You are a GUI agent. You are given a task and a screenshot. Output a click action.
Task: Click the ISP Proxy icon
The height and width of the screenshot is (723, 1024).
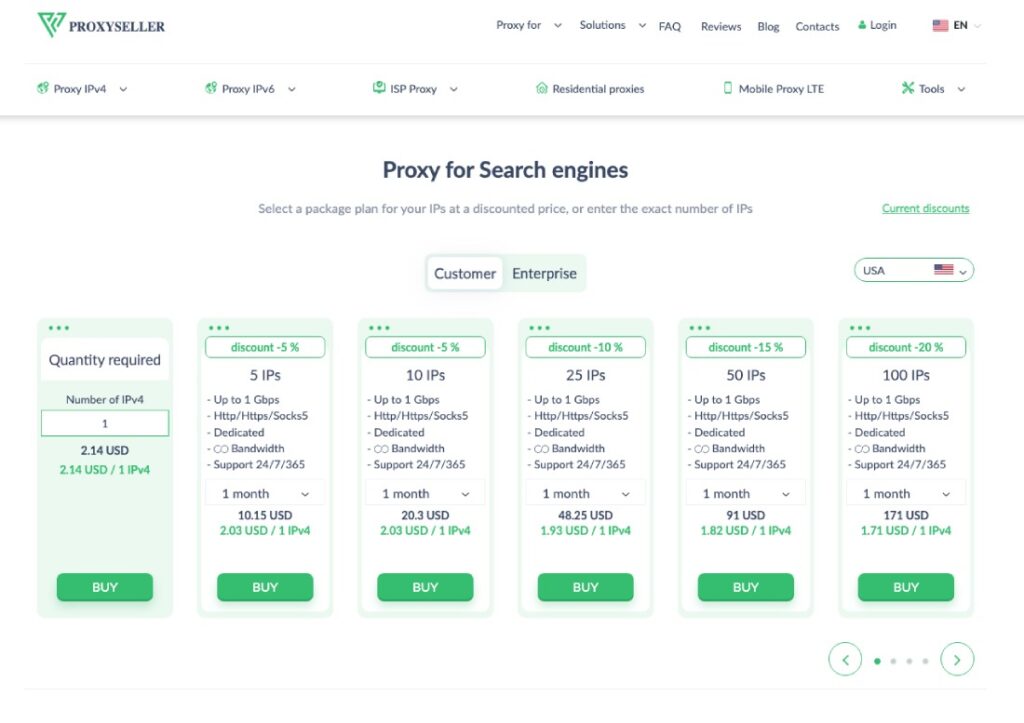pyautogui.click(x=379, y=88)
